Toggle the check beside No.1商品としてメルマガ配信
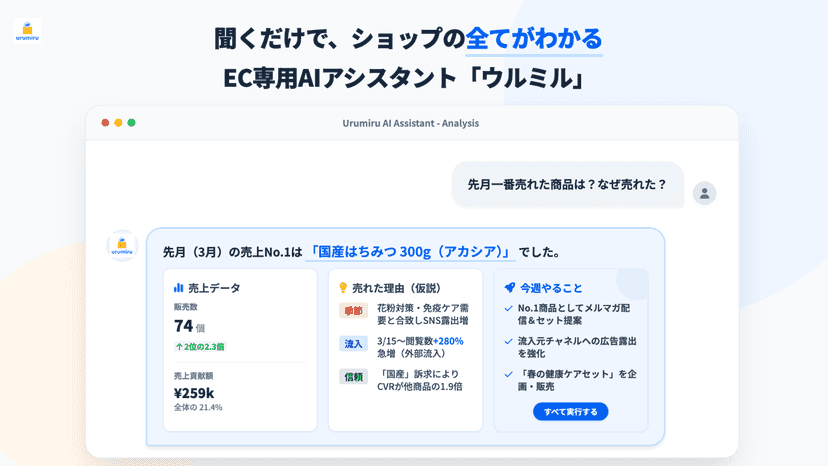 (x=509, y=309)
